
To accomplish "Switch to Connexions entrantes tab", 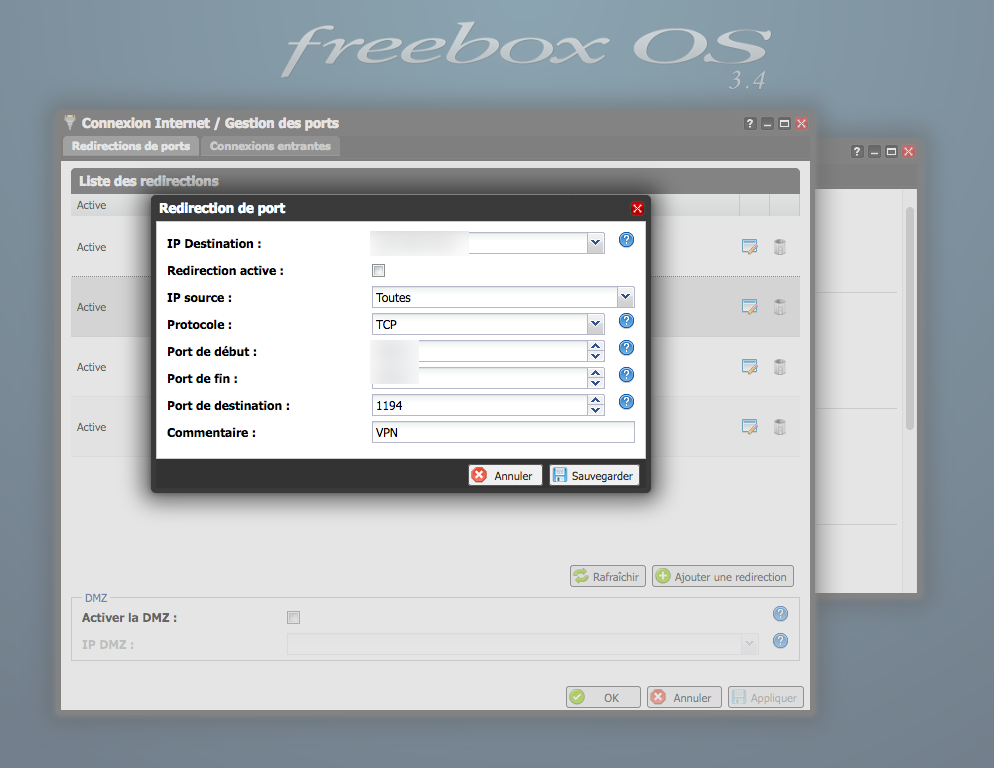I will click(270, 146).
